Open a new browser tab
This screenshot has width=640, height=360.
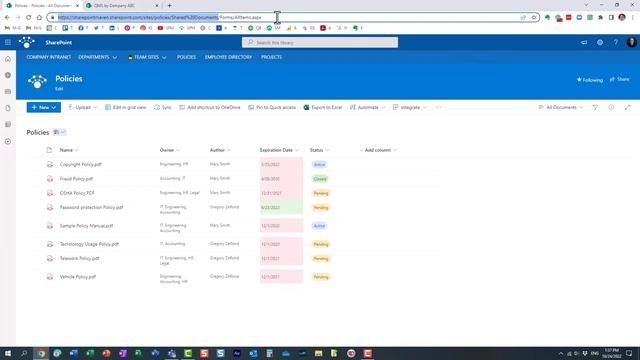point(169,6)
